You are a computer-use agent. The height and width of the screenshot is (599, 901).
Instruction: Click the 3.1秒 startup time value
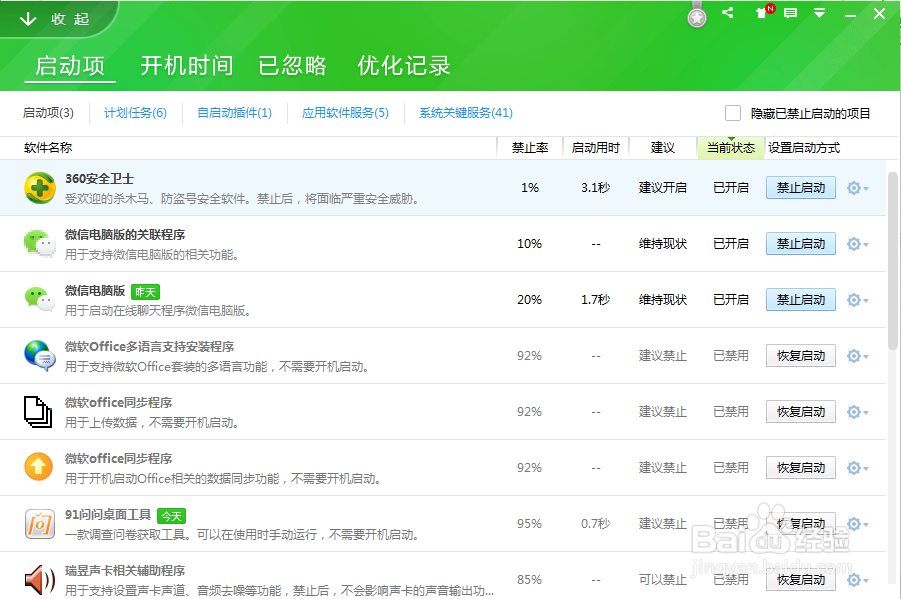595,187
